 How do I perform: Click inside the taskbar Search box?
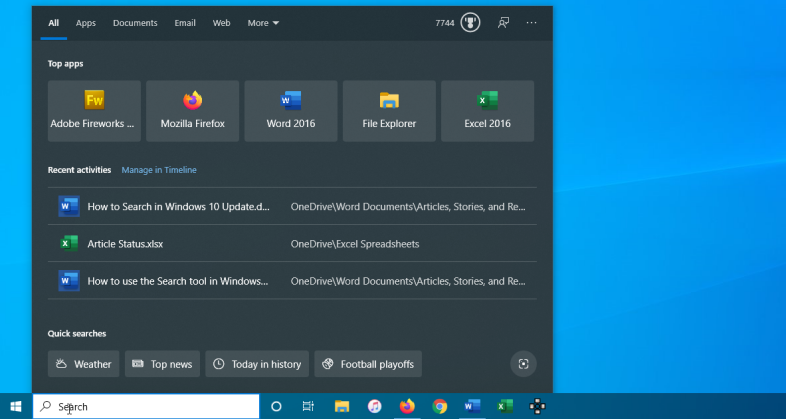tap(146, 406)
